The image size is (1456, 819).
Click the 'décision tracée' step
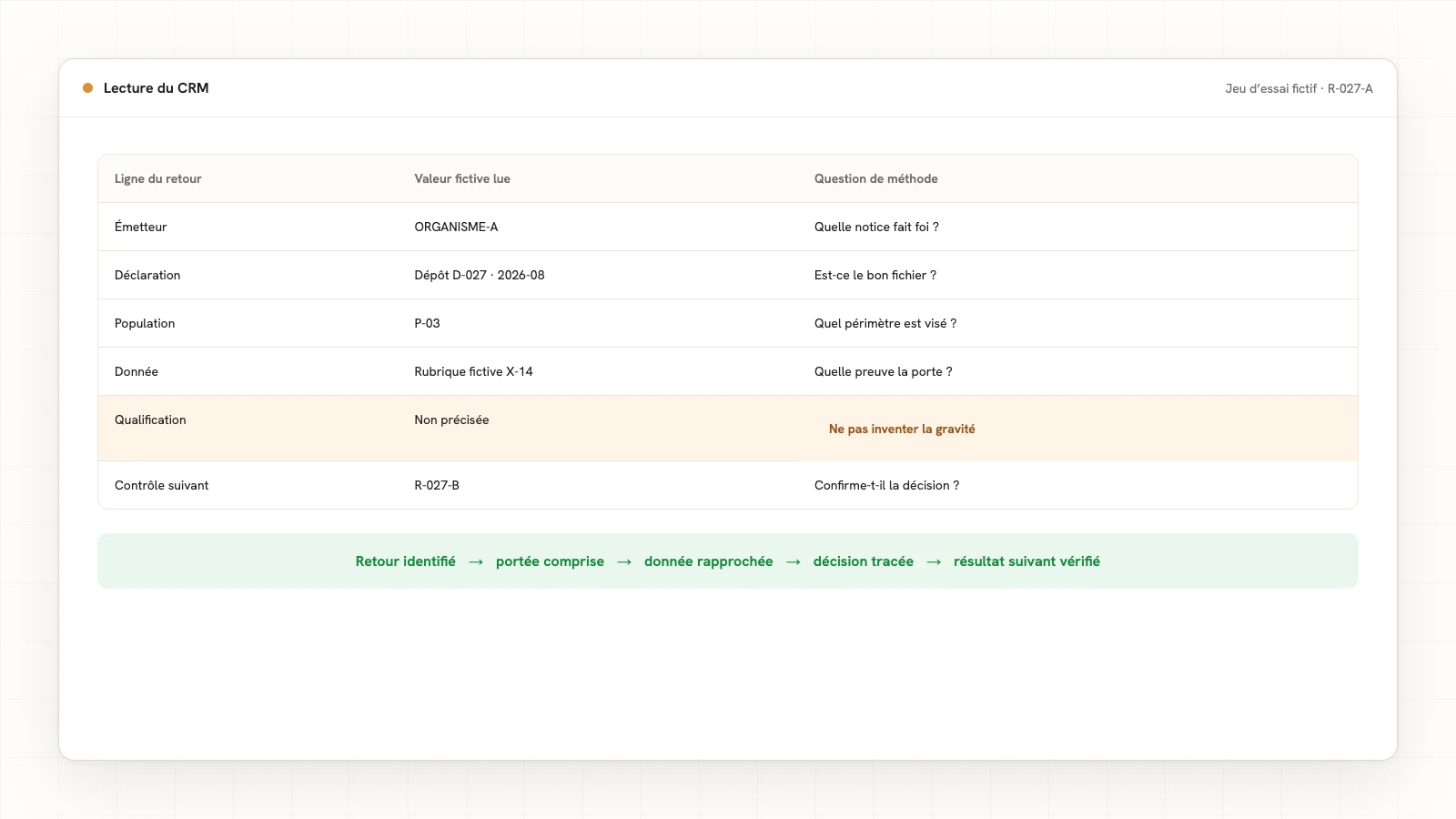tap(864, 561)
